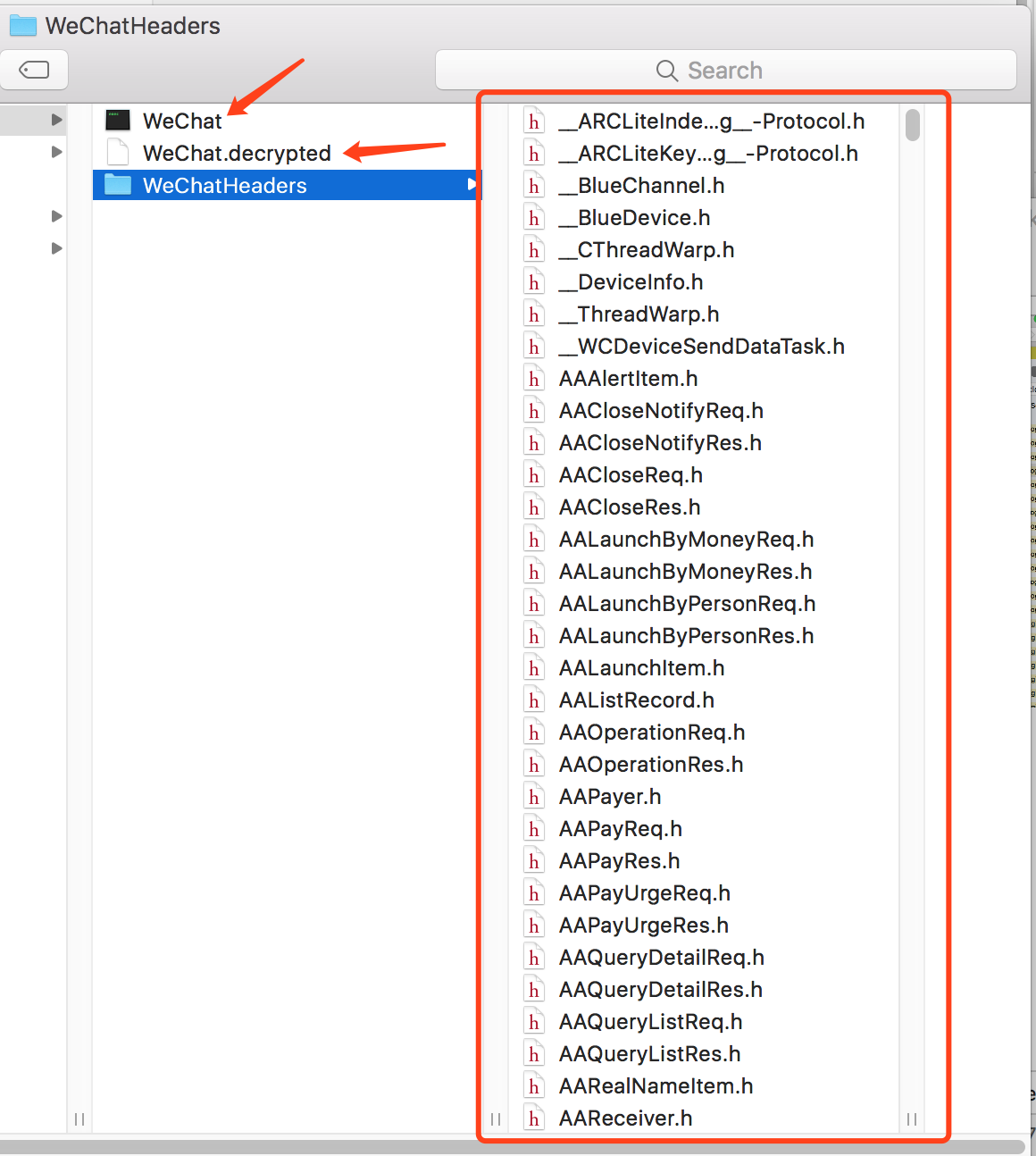This screenshot has height=1156, width=1036.
Task: Expand the third sidebar disclosure triangle
Action: [x=56, y=216]
